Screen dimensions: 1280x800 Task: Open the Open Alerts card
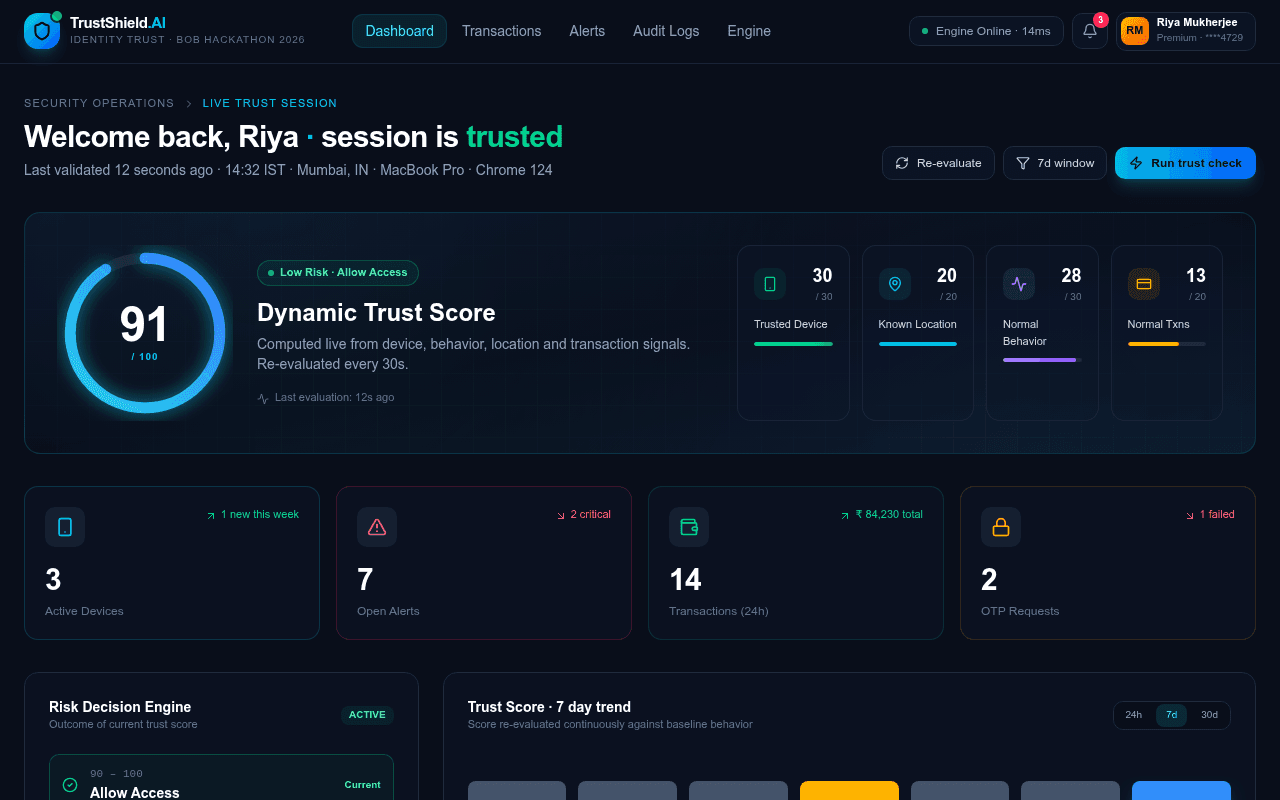(x=484, y=563)
